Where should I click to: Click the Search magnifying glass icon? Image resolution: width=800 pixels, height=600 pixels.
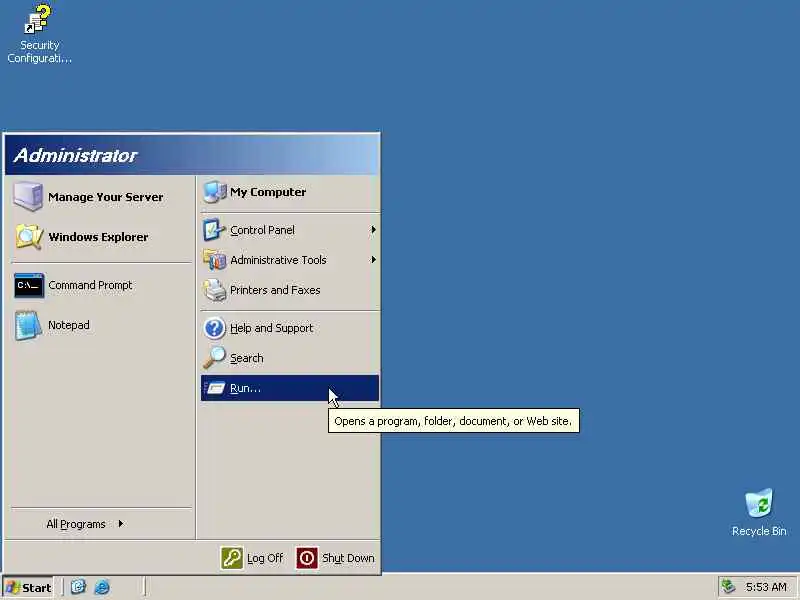(214, 358)
